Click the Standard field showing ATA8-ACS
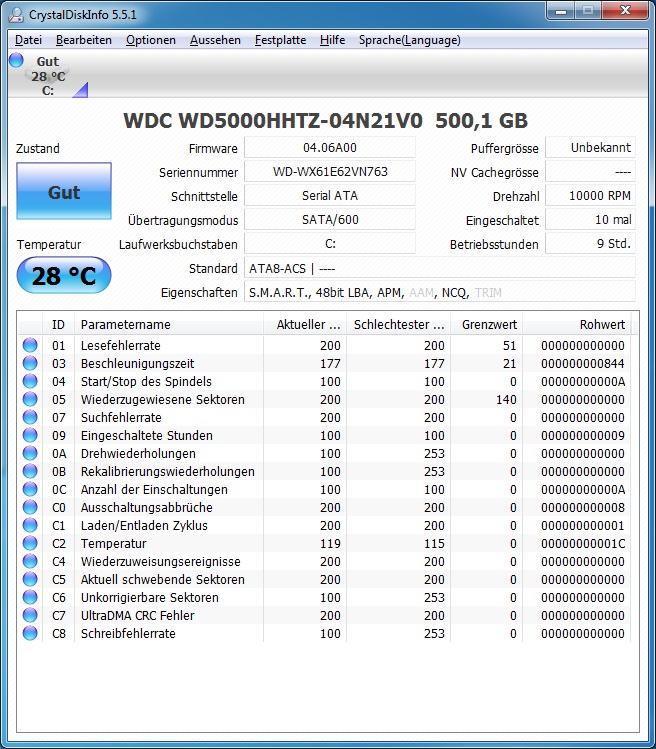The image size is (656, 749). coord(440,268)
